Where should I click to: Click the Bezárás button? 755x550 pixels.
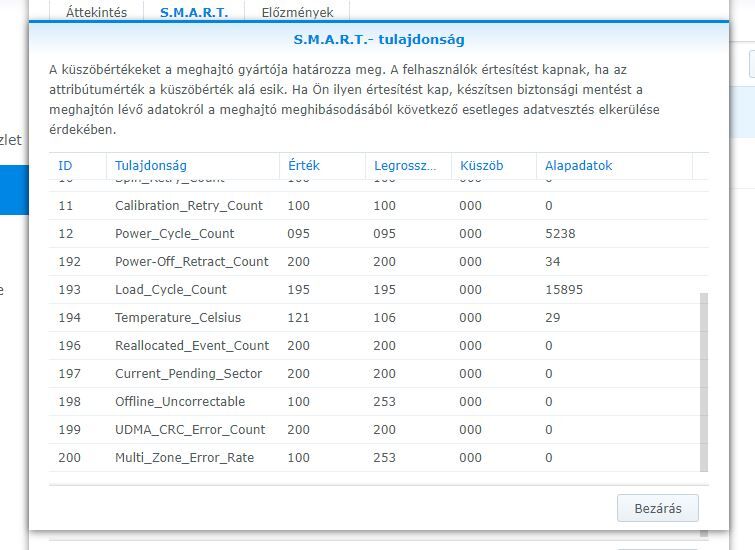click(x=658, y=508)
